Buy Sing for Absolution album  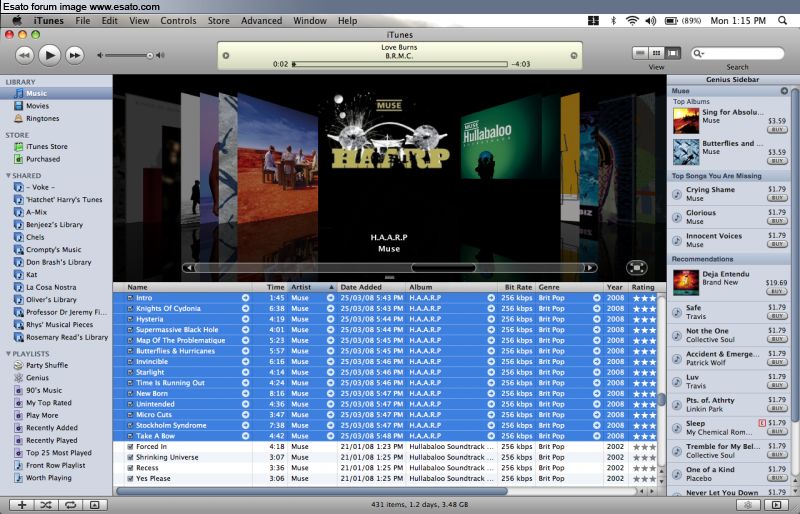click(777, 130)
